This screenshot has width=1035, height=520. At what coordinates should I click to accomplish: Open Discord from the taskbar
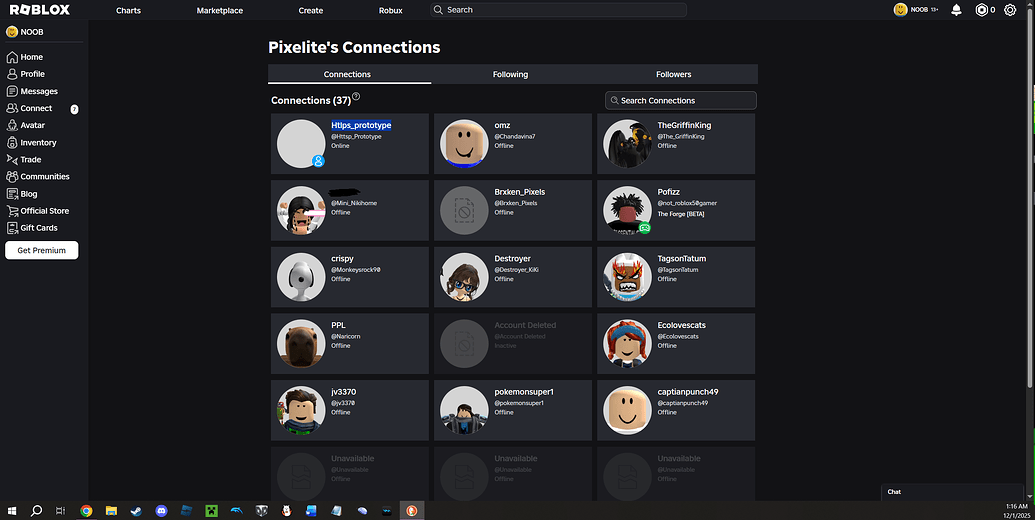point(161,511)
